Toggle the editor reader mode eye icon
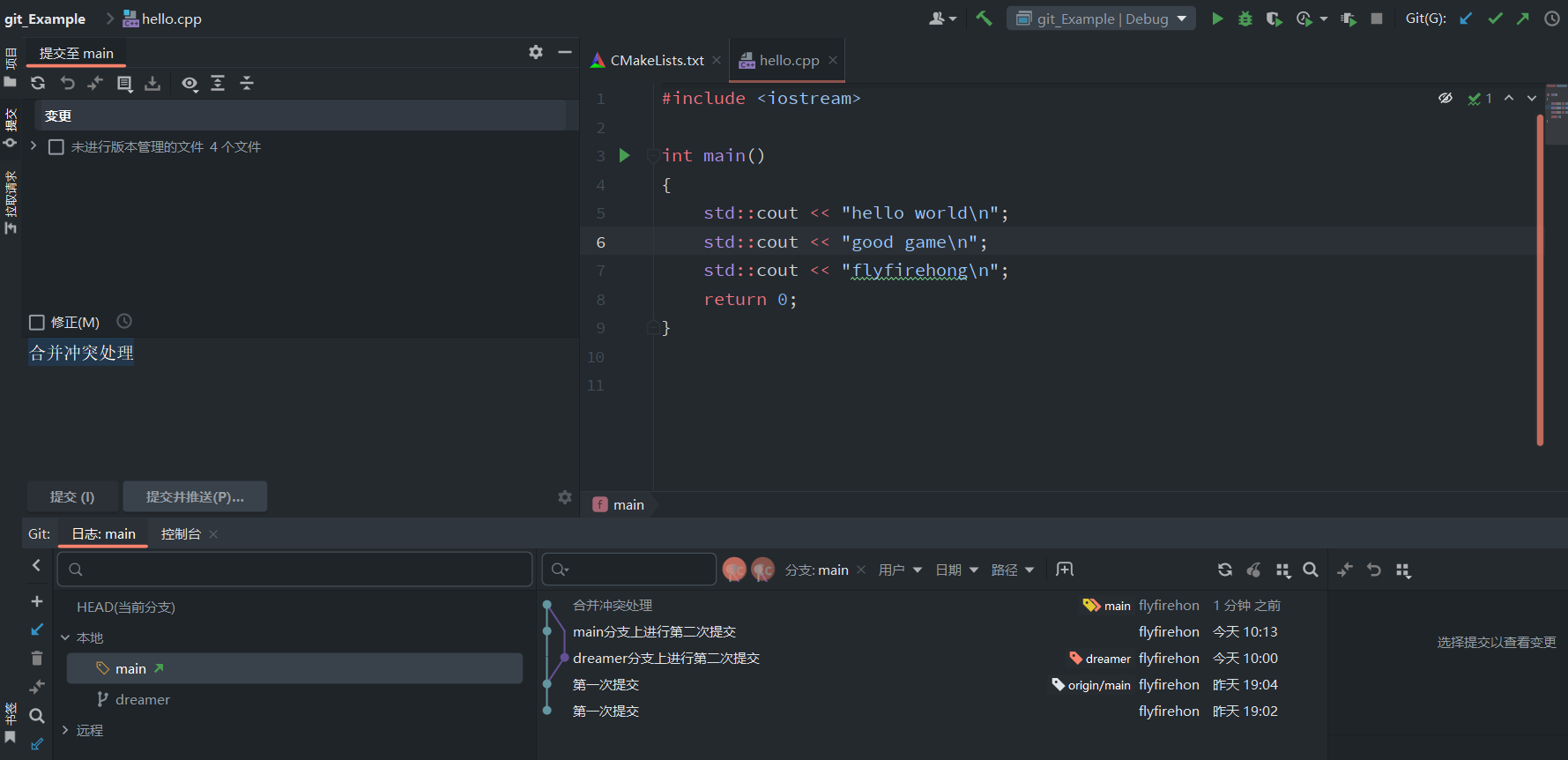The width and height of the screenshot is (1568, 760). coord(1445,98)
